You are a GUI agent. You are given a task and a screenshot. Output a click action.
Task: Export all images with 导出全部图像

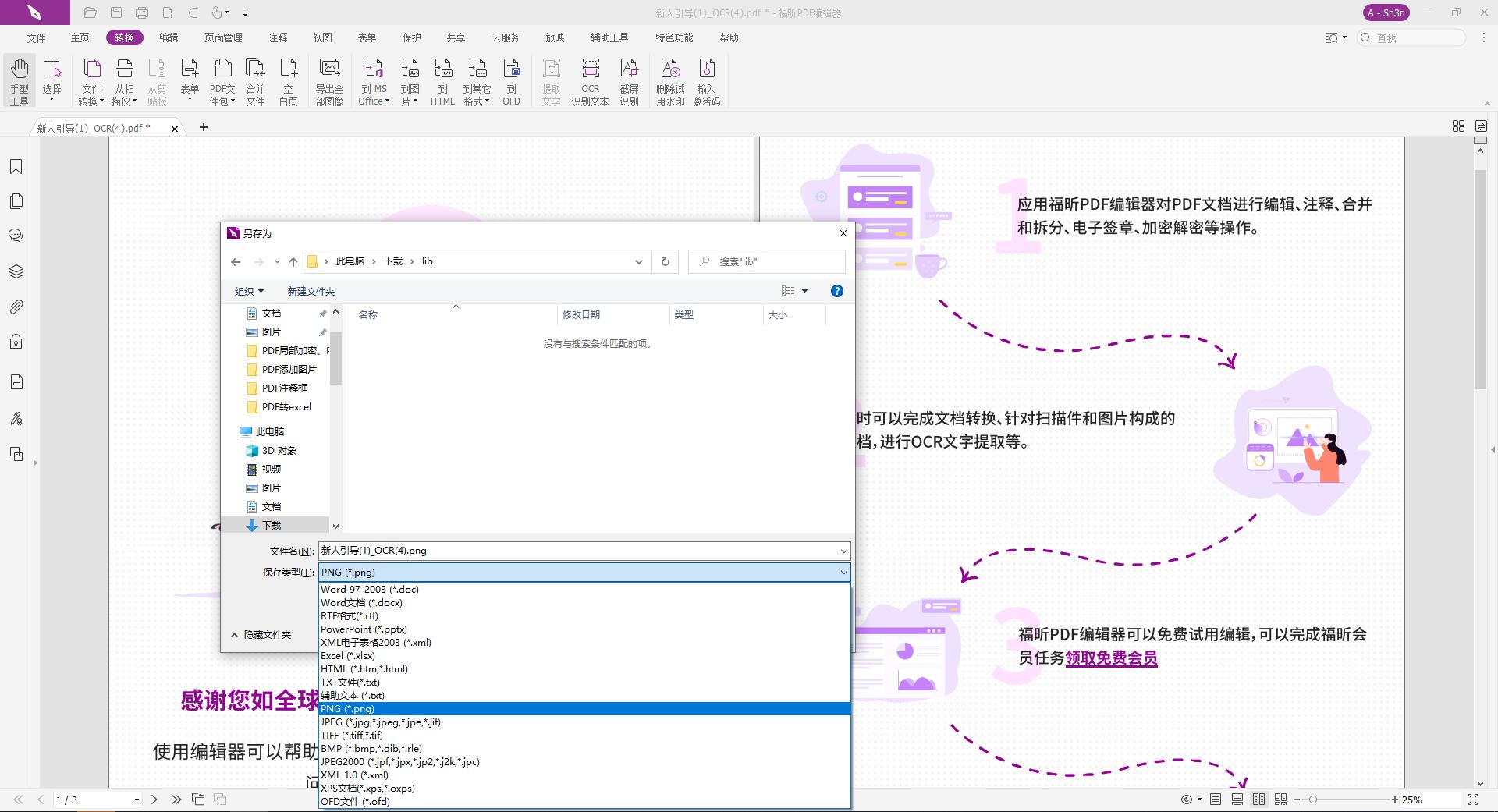pyautogui.click(x=330, y=80)
